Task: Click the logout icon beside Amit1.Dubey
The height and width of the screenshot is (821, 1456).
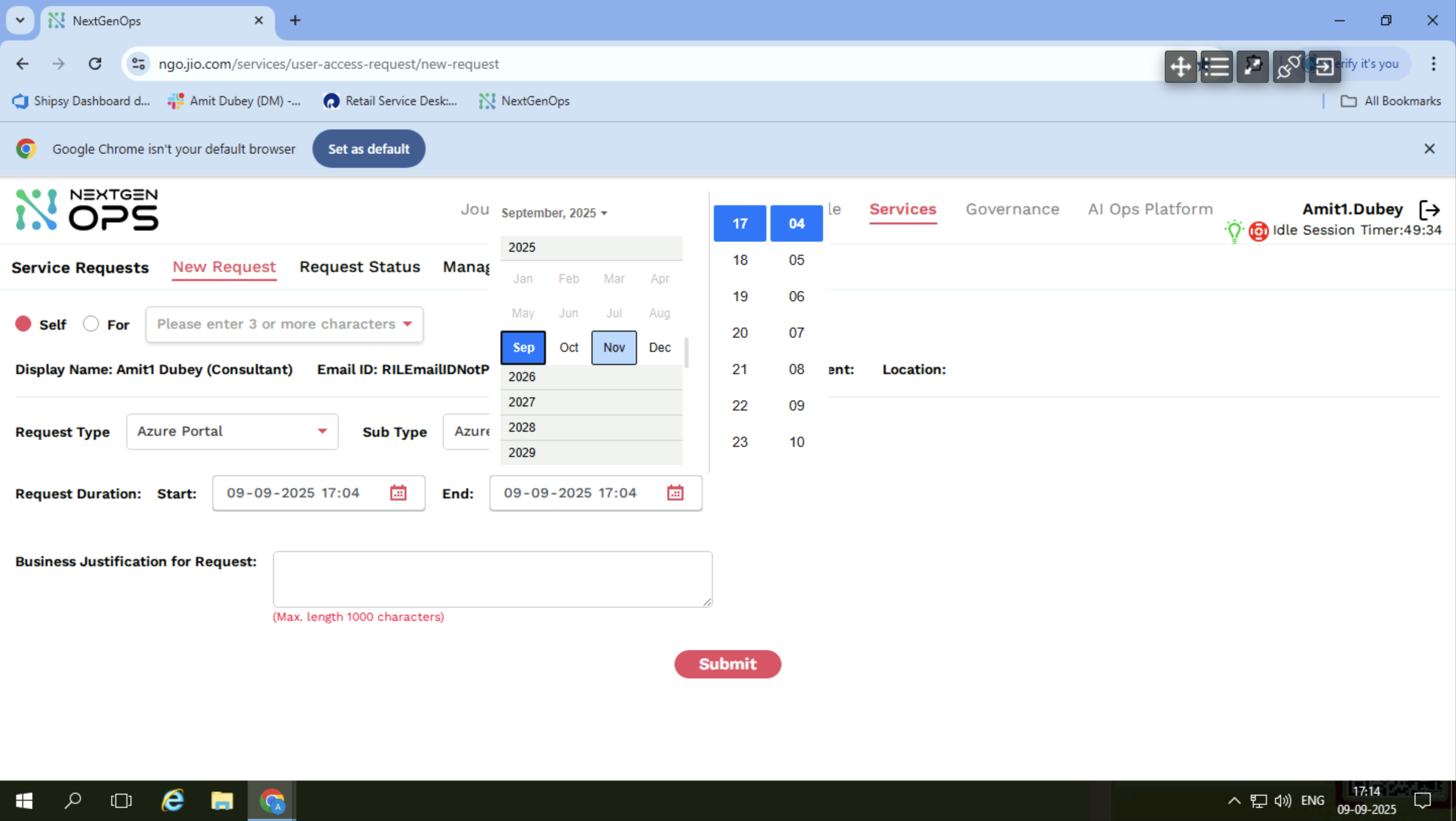Action: click(x=1429, y=210)
